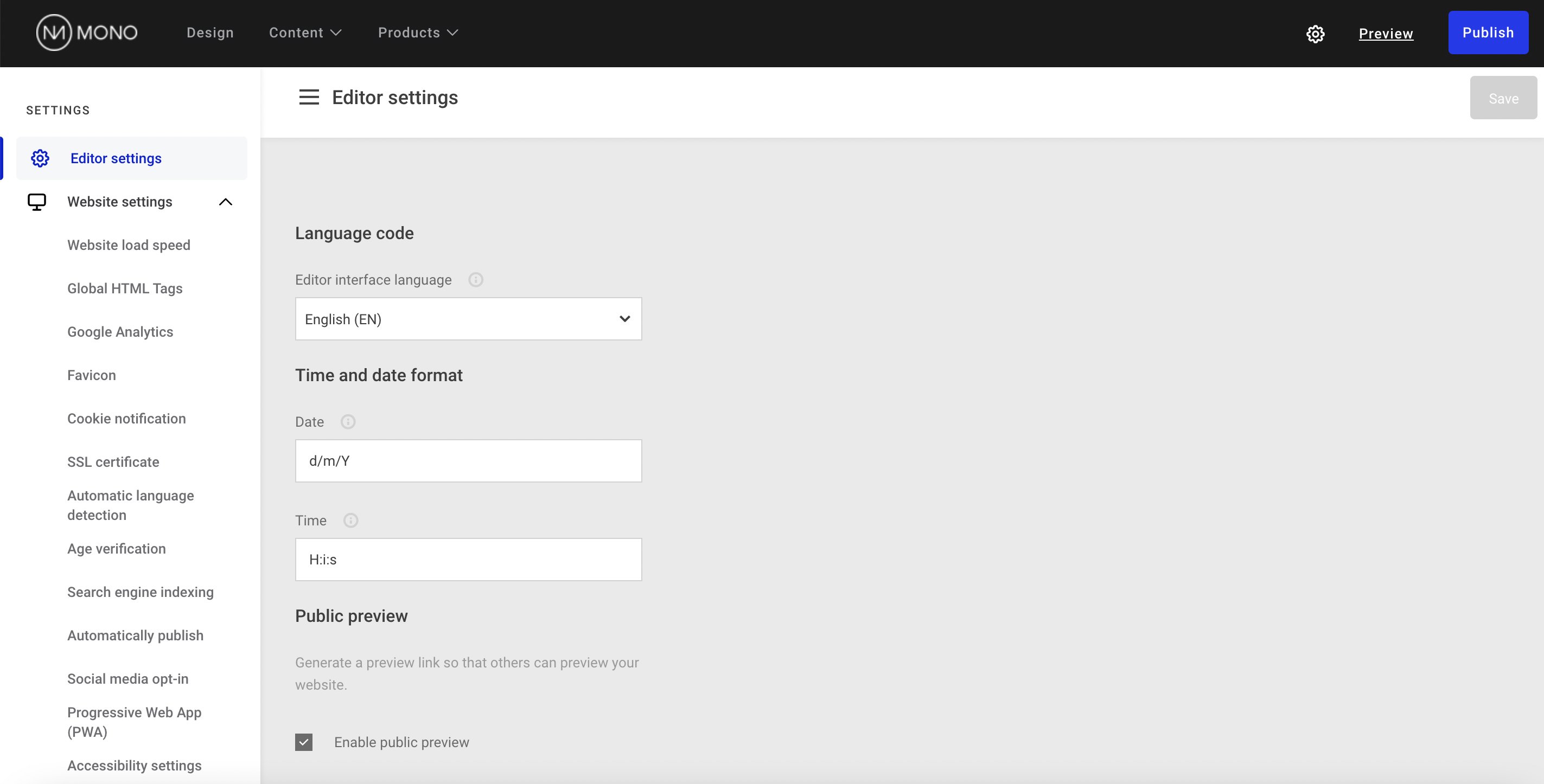The width and height of the screenshot is (1544, 784).
Task: Open Age verification settings
Action: pyautogui.click(x=116, y=549)
